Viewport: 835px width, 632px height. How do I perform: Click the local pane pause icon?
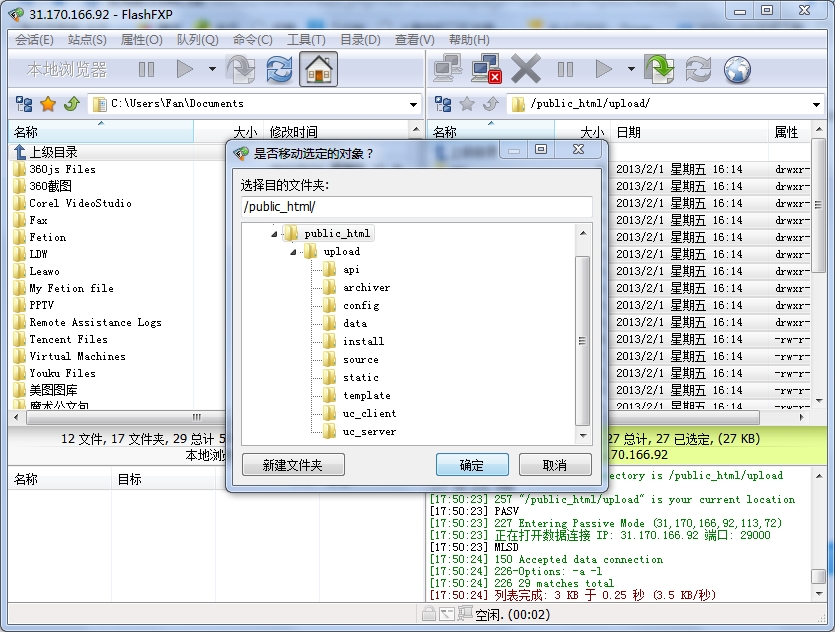pyautogui.click(x=147, y=69)
